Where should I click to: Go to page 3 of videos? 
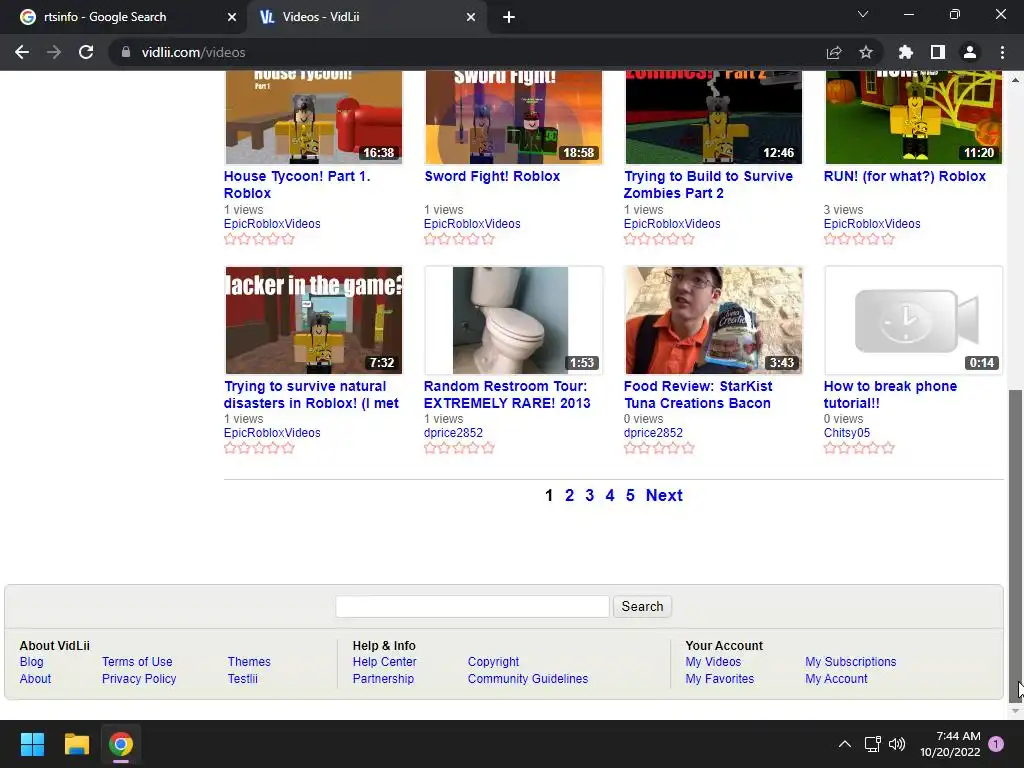pyautogui.click(x=590, y=496)
